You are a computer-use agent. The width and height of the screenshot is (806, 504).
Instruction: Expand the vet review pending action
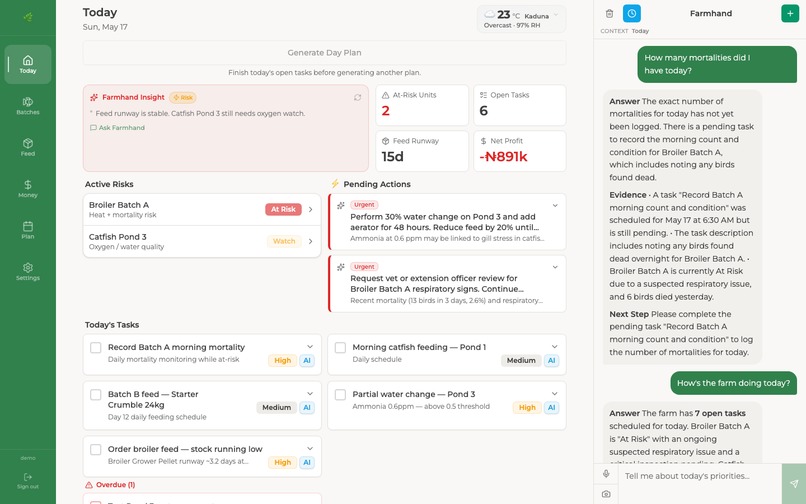(x=555, y=267)
